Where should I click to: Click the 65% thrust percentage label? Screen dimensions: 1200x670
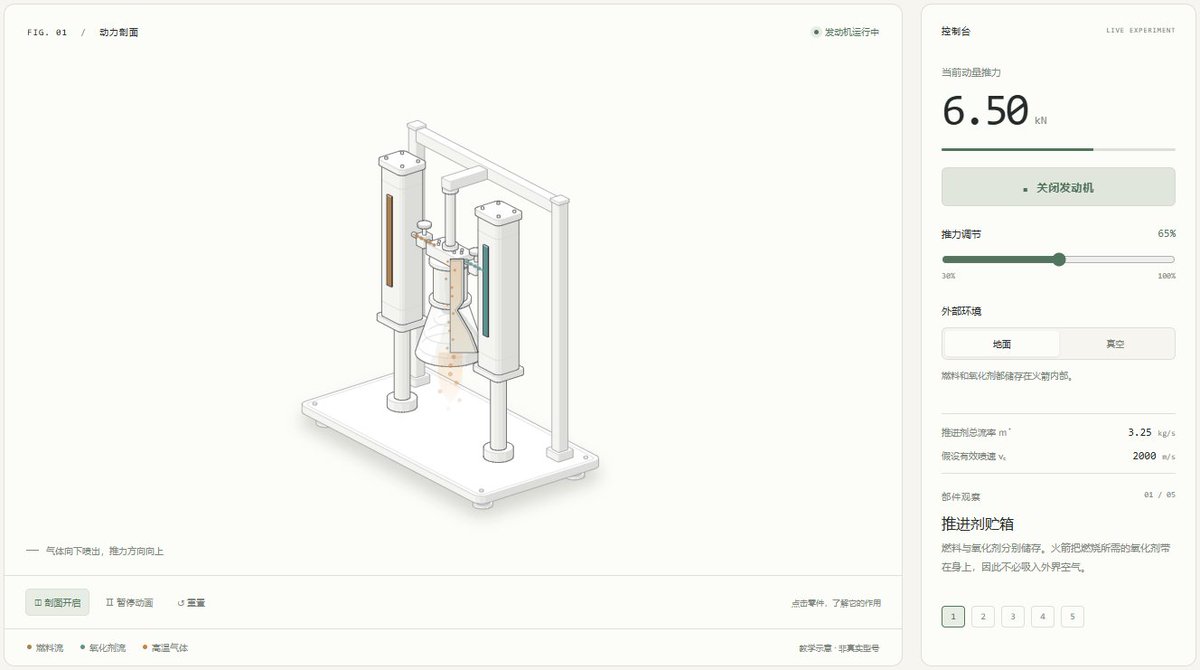pyautogui.click(x=1166, y=234)
